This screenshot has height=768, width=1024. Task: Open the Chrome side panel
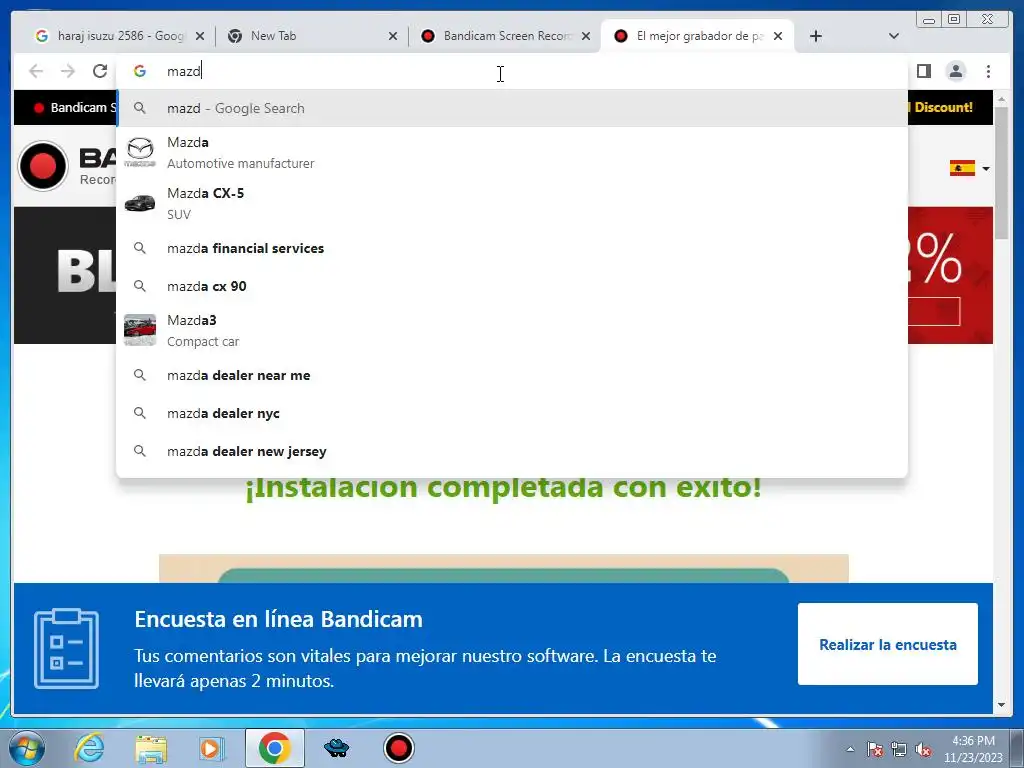tap(923, 71)
